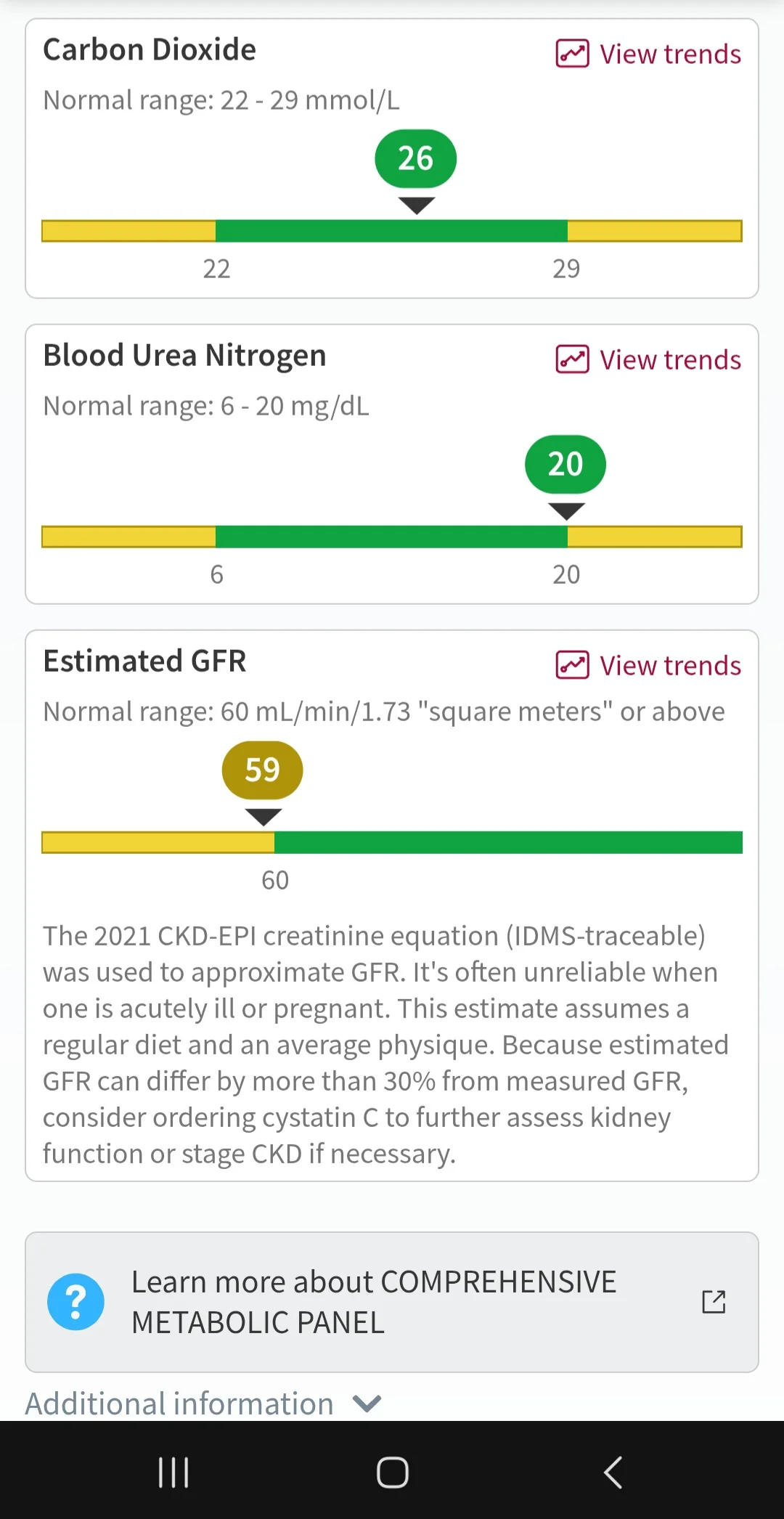Tap the Android home button icon

[x=393, y=1473]
